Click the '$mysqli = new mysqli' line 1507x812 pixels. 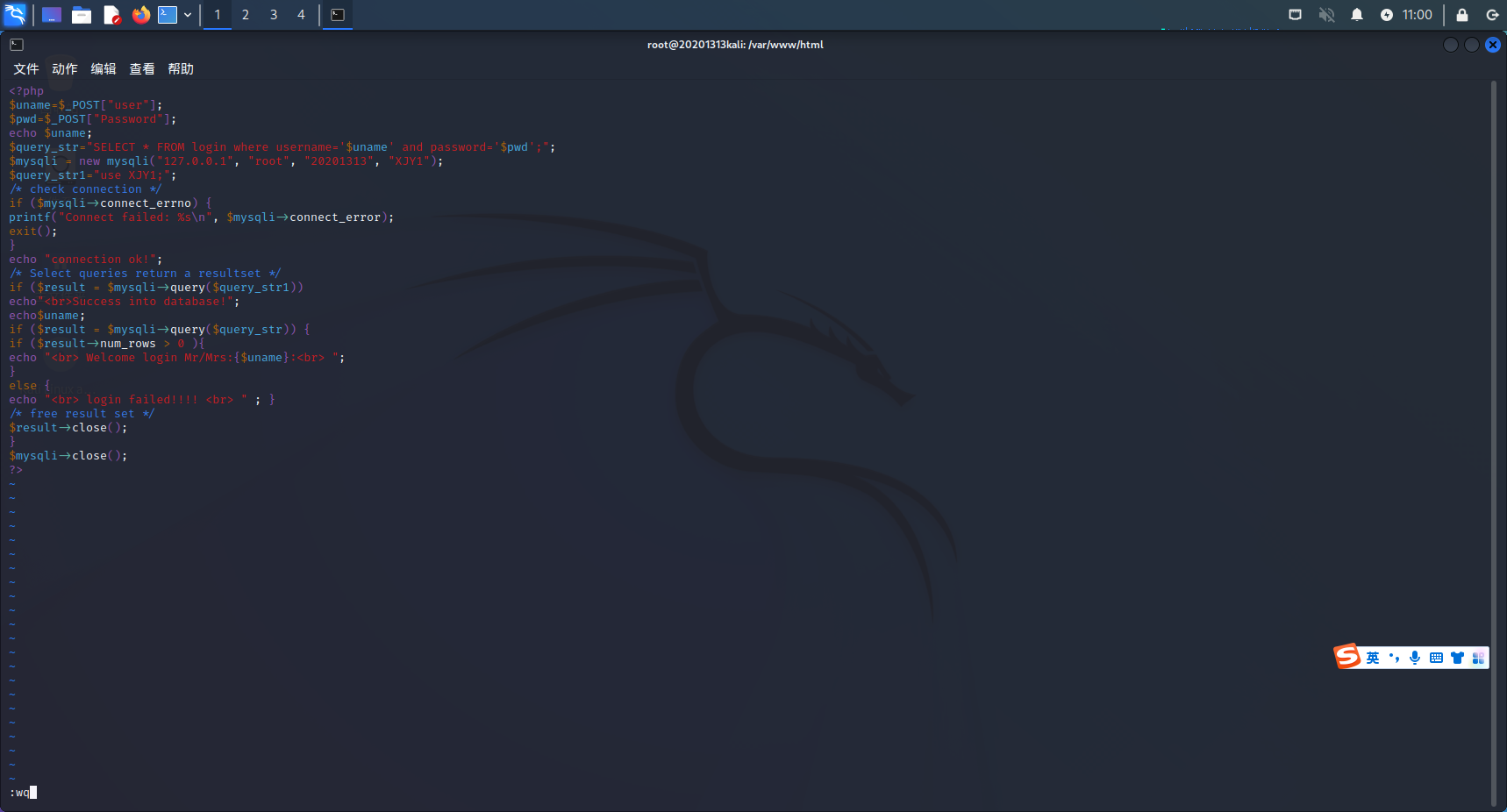(x=226, y=161)
